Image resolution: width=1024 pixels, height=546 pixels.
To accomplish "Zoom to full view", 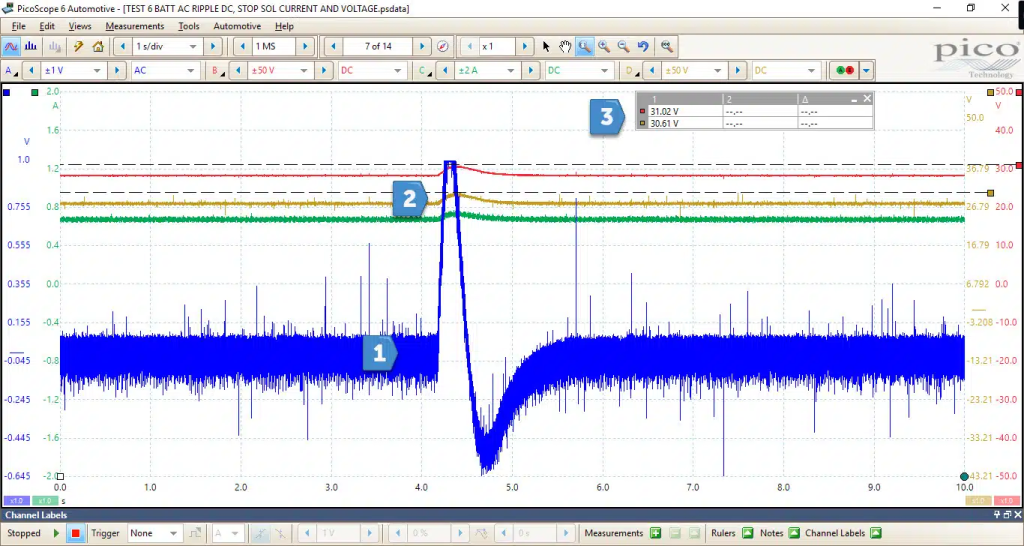I will tap(666, 46).
